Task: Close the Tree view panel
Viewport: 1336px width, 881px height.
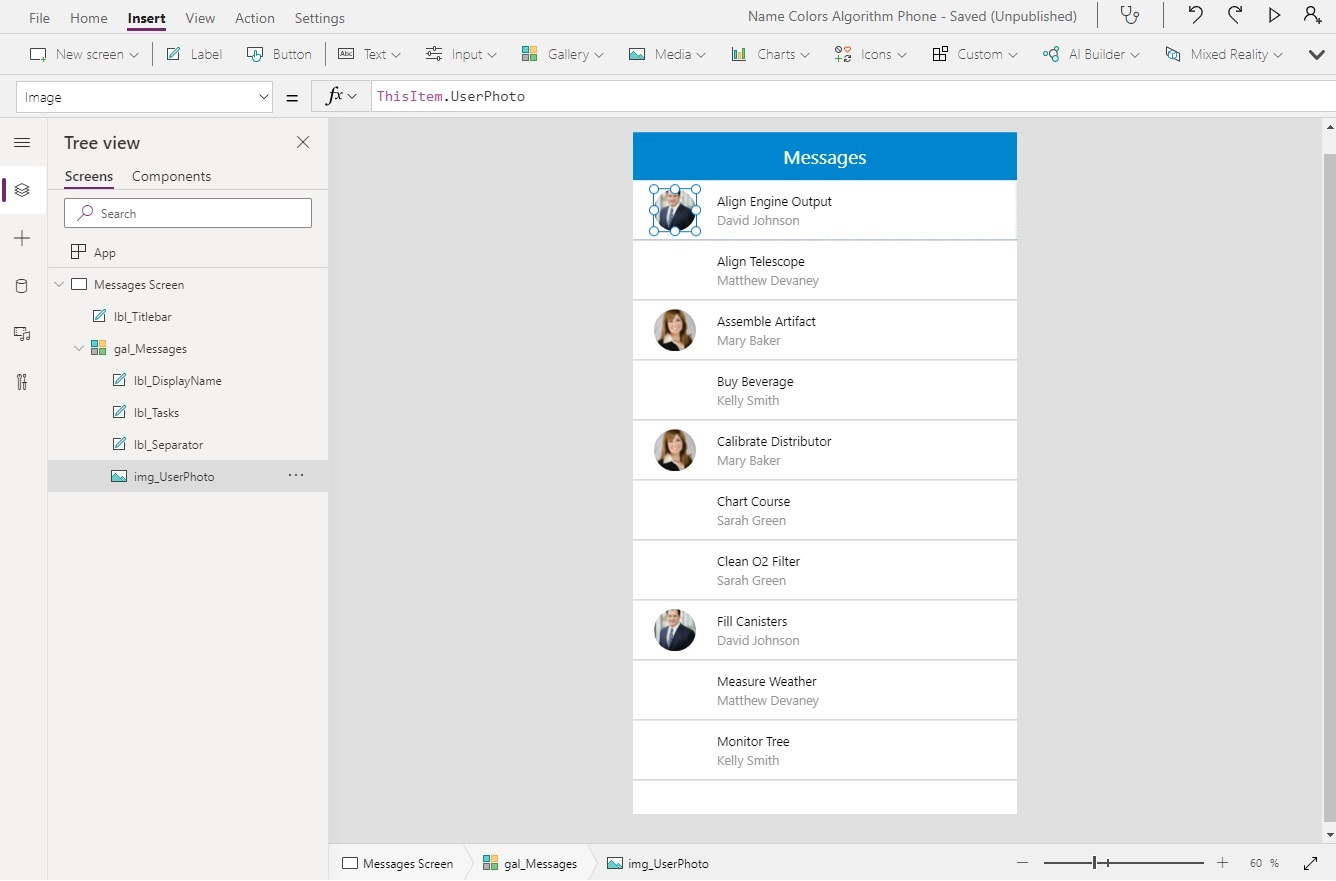Action: coord(303,142)
